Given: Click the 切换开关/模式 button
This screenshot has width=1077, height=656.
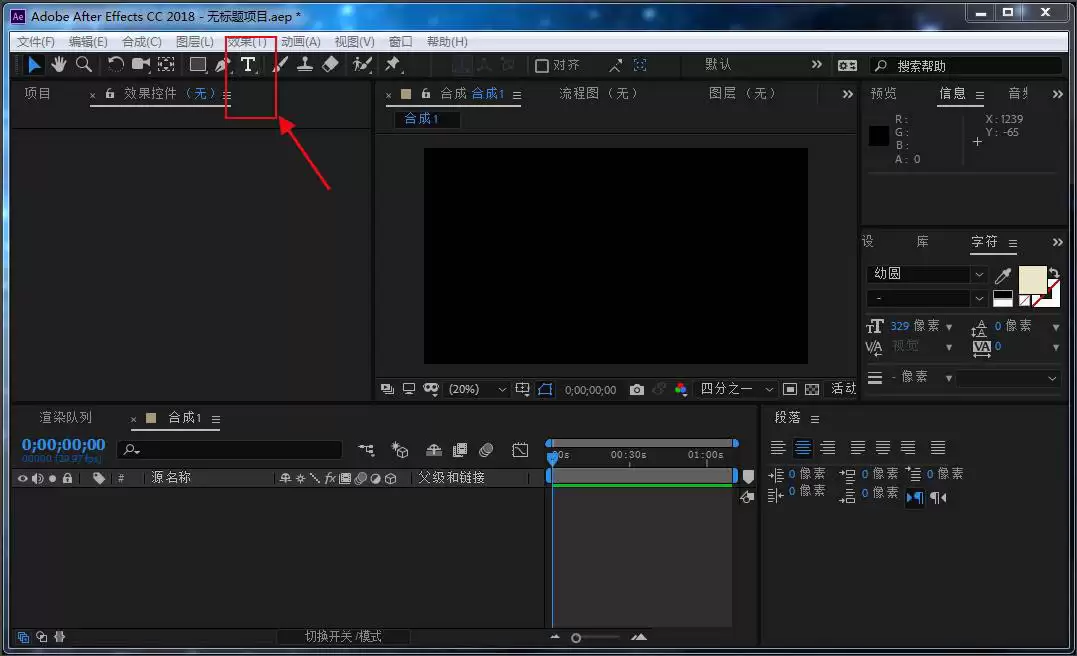Looking at the screenshot, I should coord(343,637).
